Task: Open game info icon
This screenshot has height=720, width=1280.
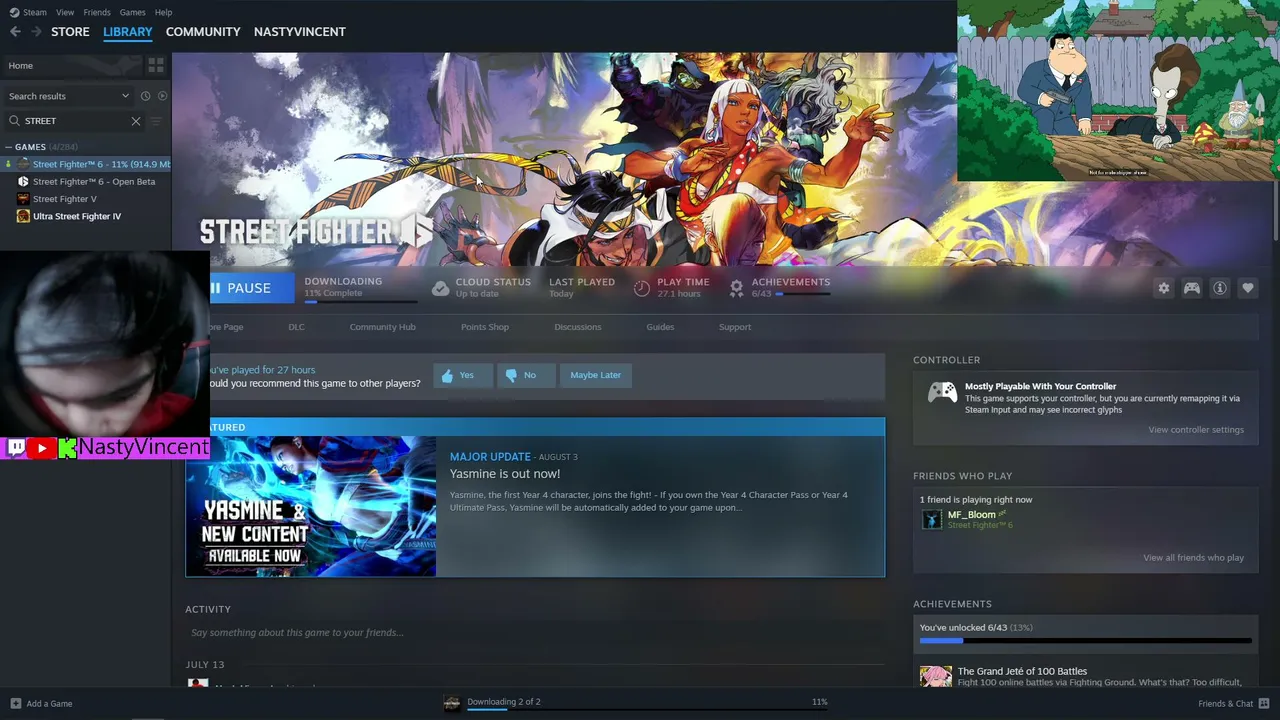Action: click(x=1220, y=288)
